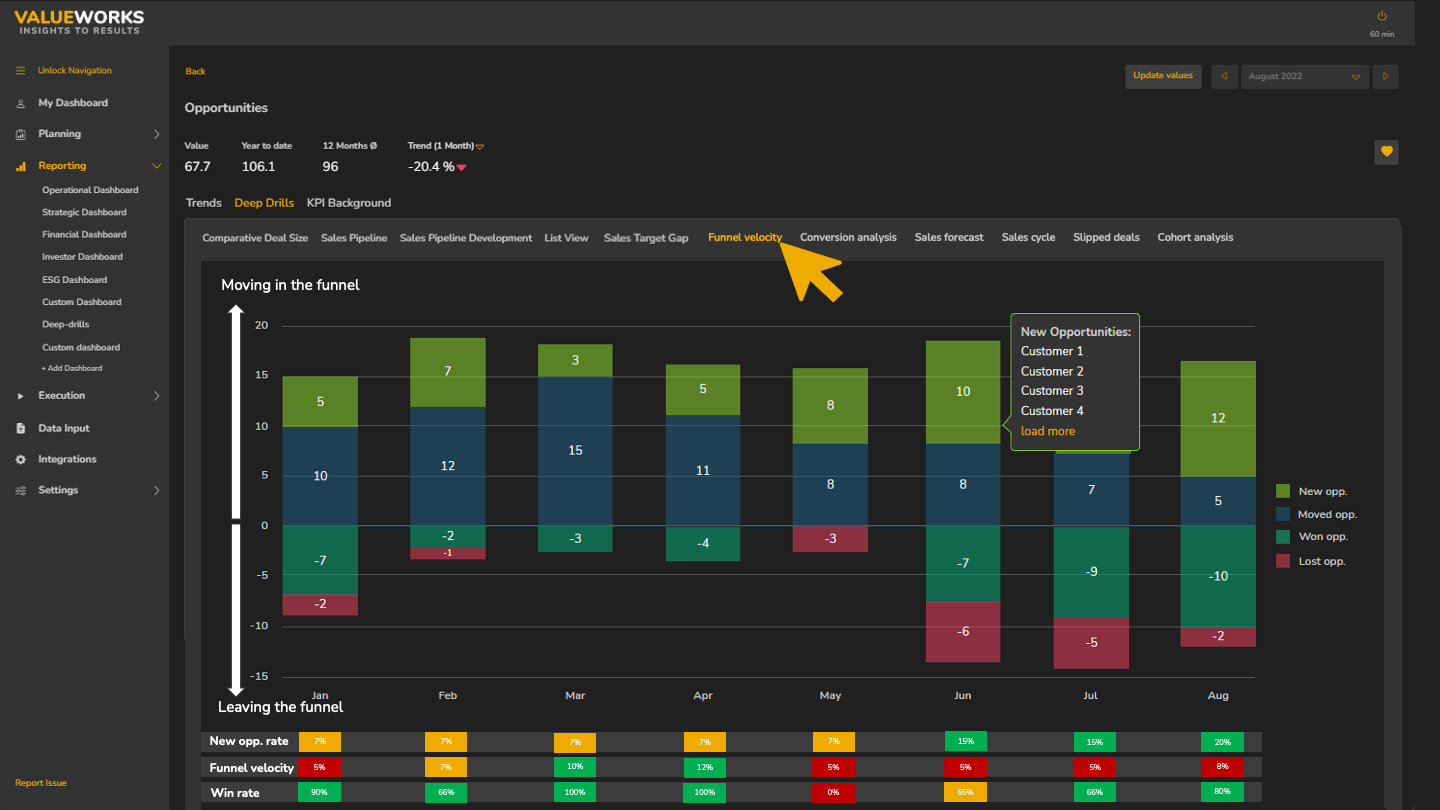Screen dimensions: 1440x810
Task: Click the Data Input document icon
Action: tap(21, 428)
